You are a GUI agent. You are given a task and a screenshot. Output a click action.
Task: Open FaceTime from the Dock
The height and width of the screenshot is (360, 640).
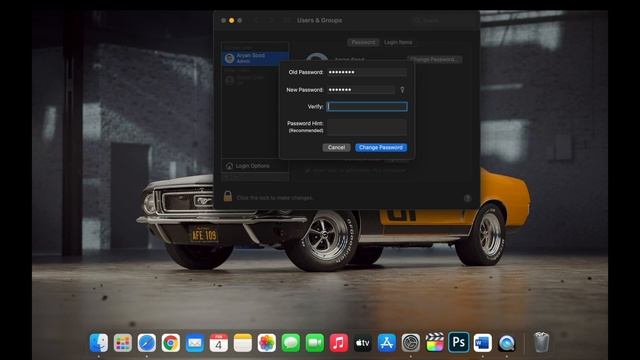coord(315,342)
